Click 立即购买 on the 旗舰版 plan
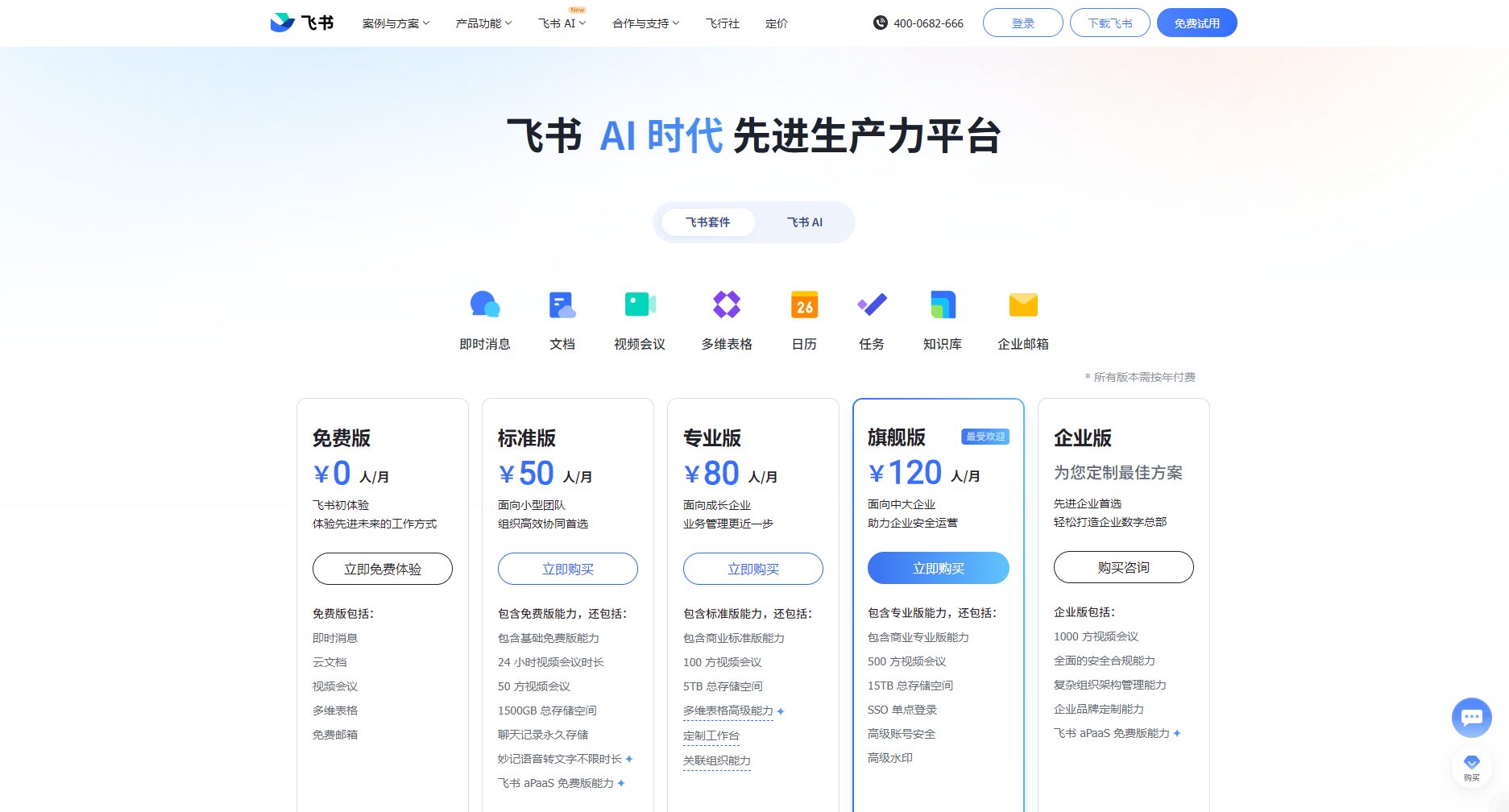This screenshot has width=1509, height=812. click(938, 568)
